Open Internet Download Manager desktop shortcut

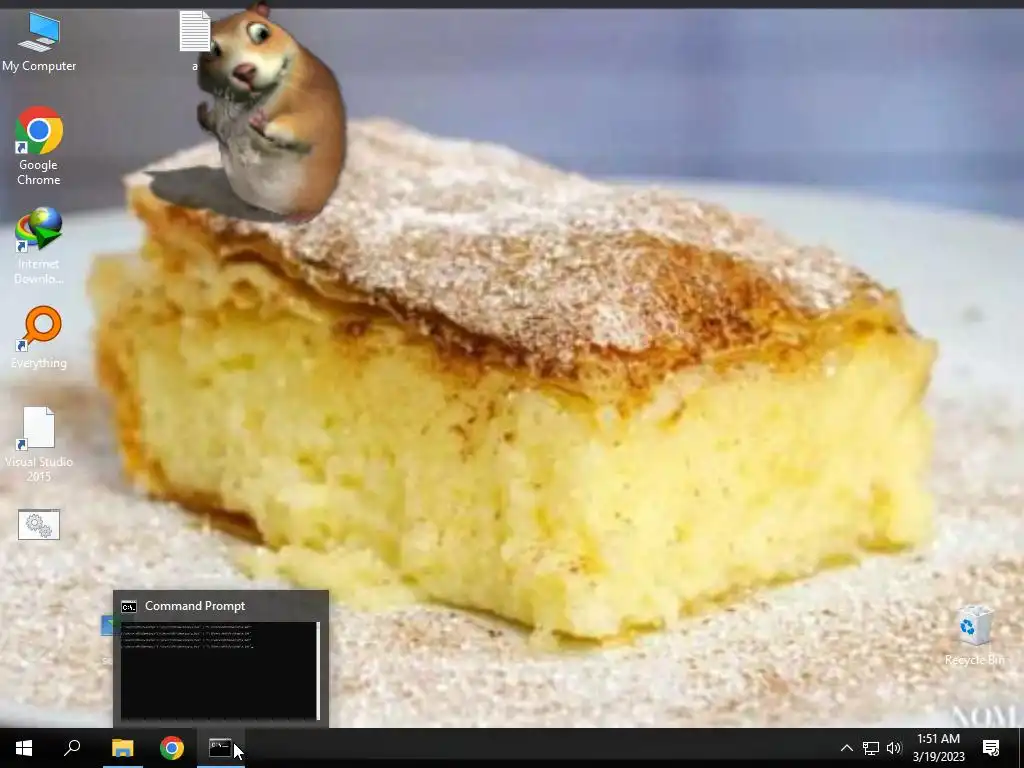point(39,246)
